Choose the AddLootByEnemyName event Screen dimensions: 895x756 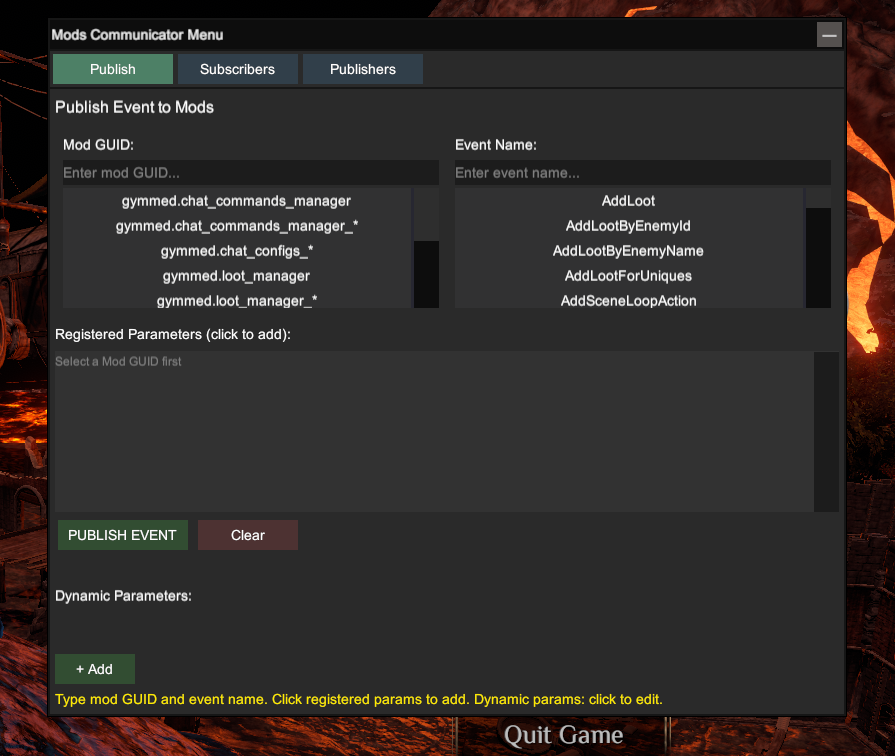tap(628, 251)
